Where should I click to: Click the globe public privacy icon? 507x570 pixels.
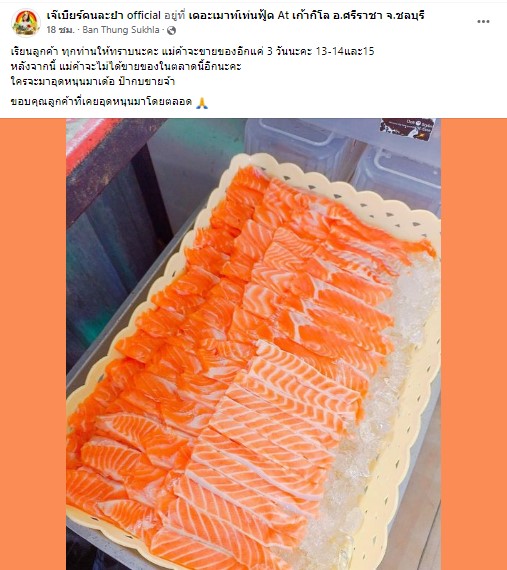pos(171,31)
